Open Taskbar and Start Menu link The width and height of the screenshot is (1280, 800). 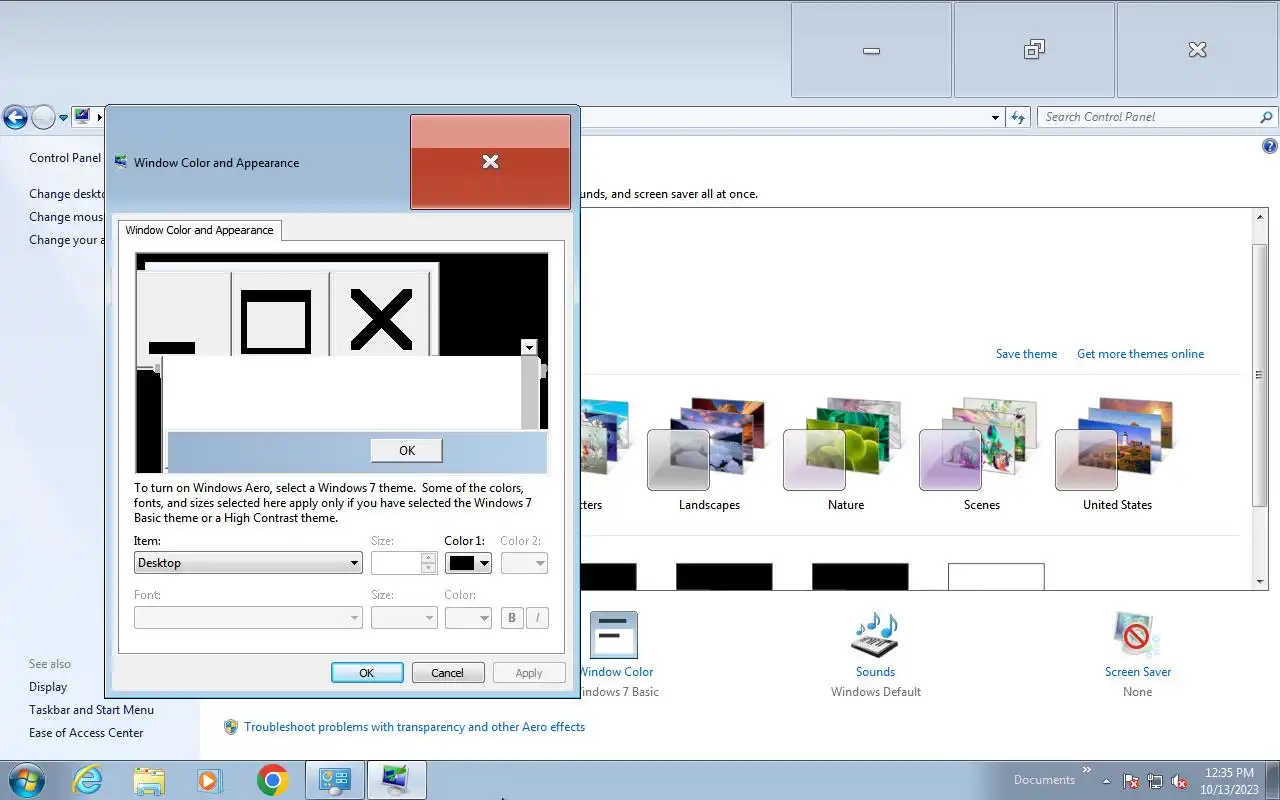[x=91, y=710]
